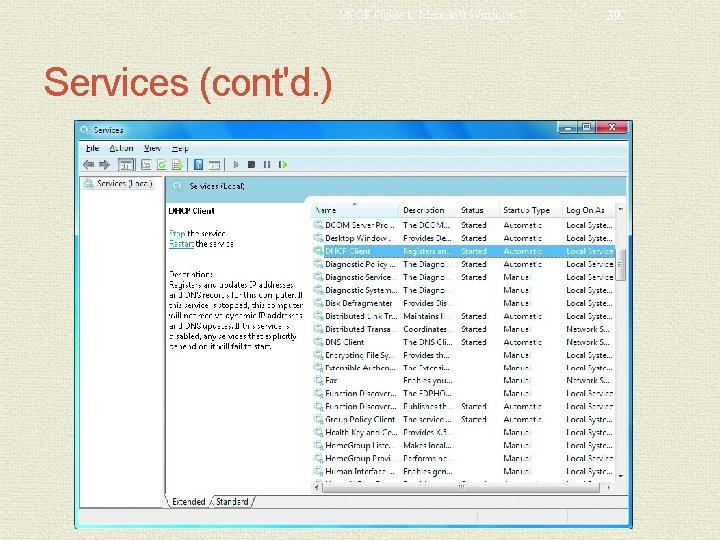Click the Refresh toolbar icon

point(162,164)
